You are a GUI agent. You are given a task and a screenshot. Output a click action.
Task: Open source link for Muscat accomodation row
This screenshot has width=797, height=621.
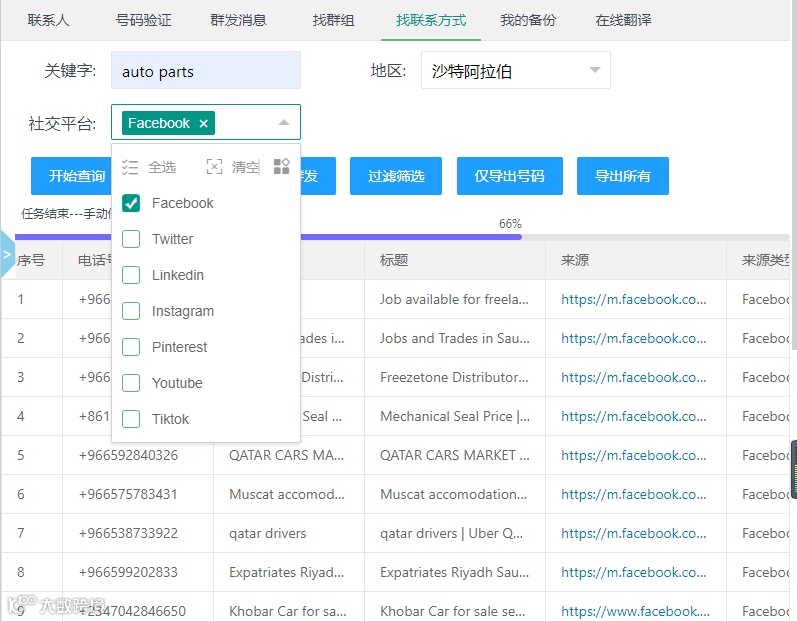pyautogui.click(x=633, y=494)
